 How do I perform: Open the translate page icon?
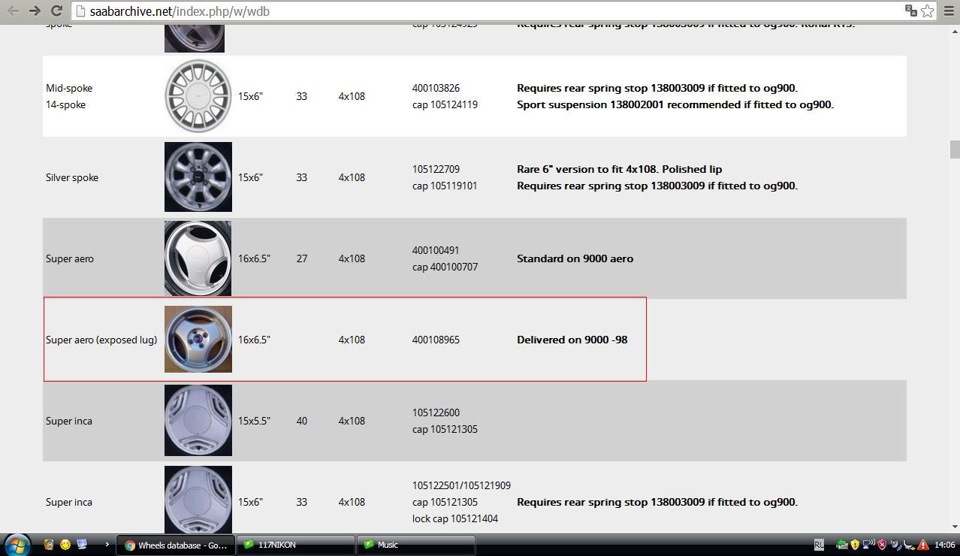tap(910, 10)
